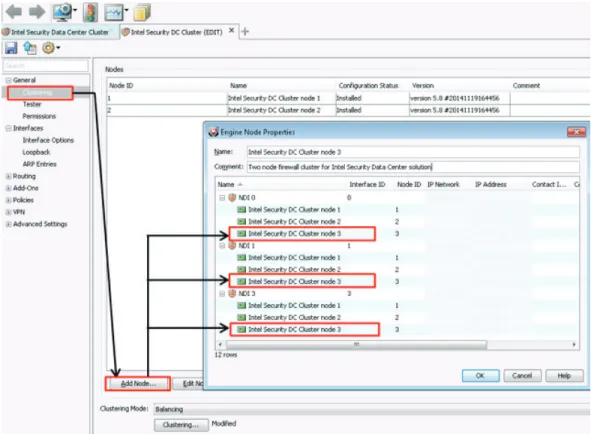
Task: Open the traffic light status icon
Action: tap(90, 12)
